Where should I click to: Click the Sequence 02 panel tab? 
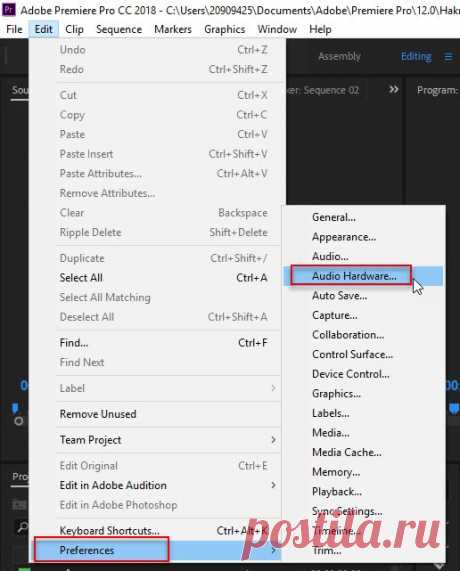tap(323, 90)
